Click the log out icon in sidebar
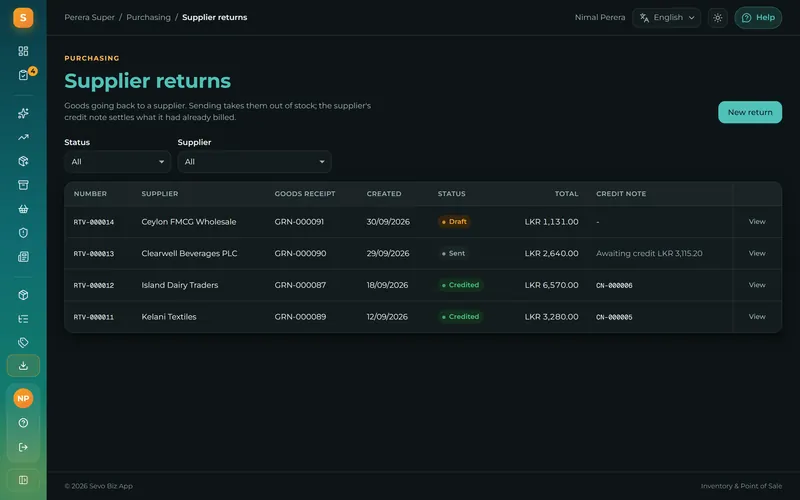 [x=23, y=447]
